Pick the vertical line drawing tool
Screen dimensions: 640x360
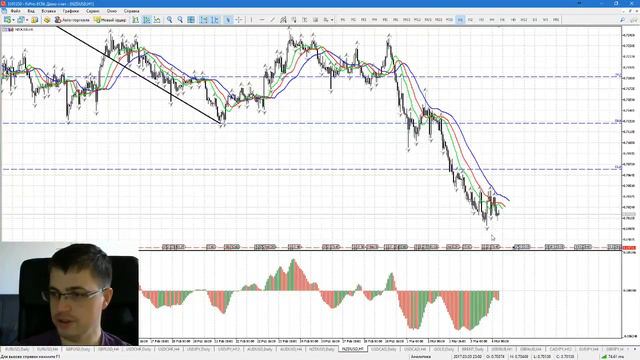pos(251,20)
